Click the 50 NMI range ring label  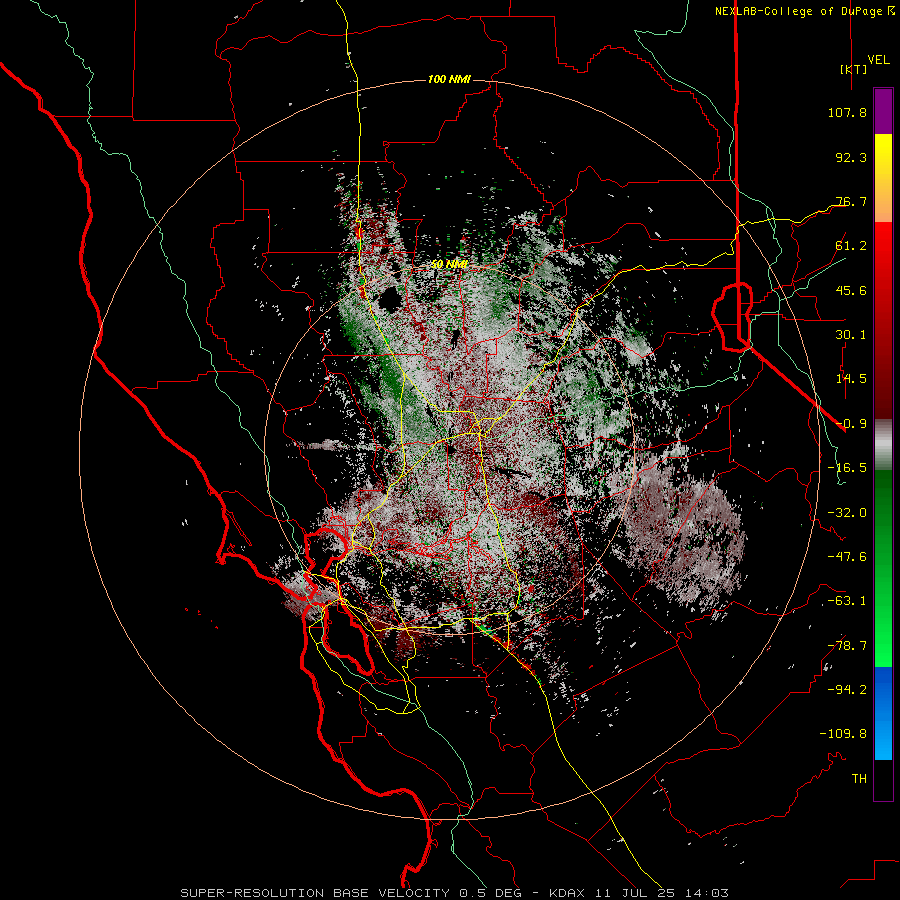click(x=449, y=265)
